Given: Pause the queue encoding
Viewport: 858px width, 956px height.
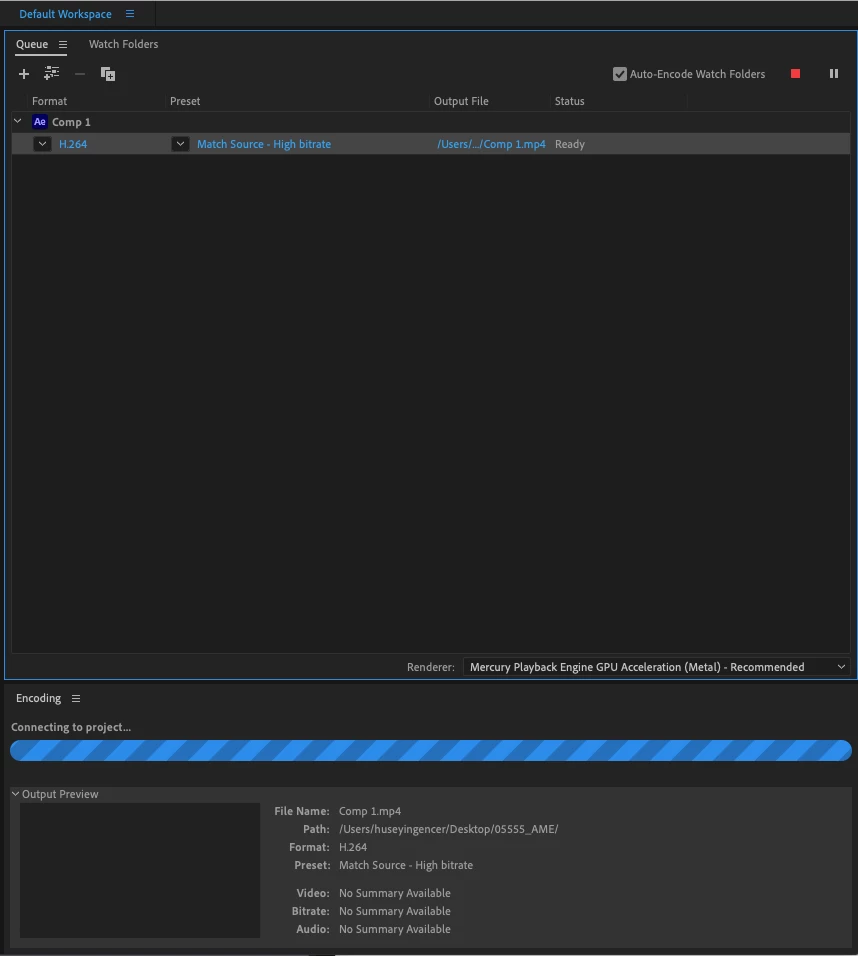Looking at the screenshot, I should (x=834, y=74).
